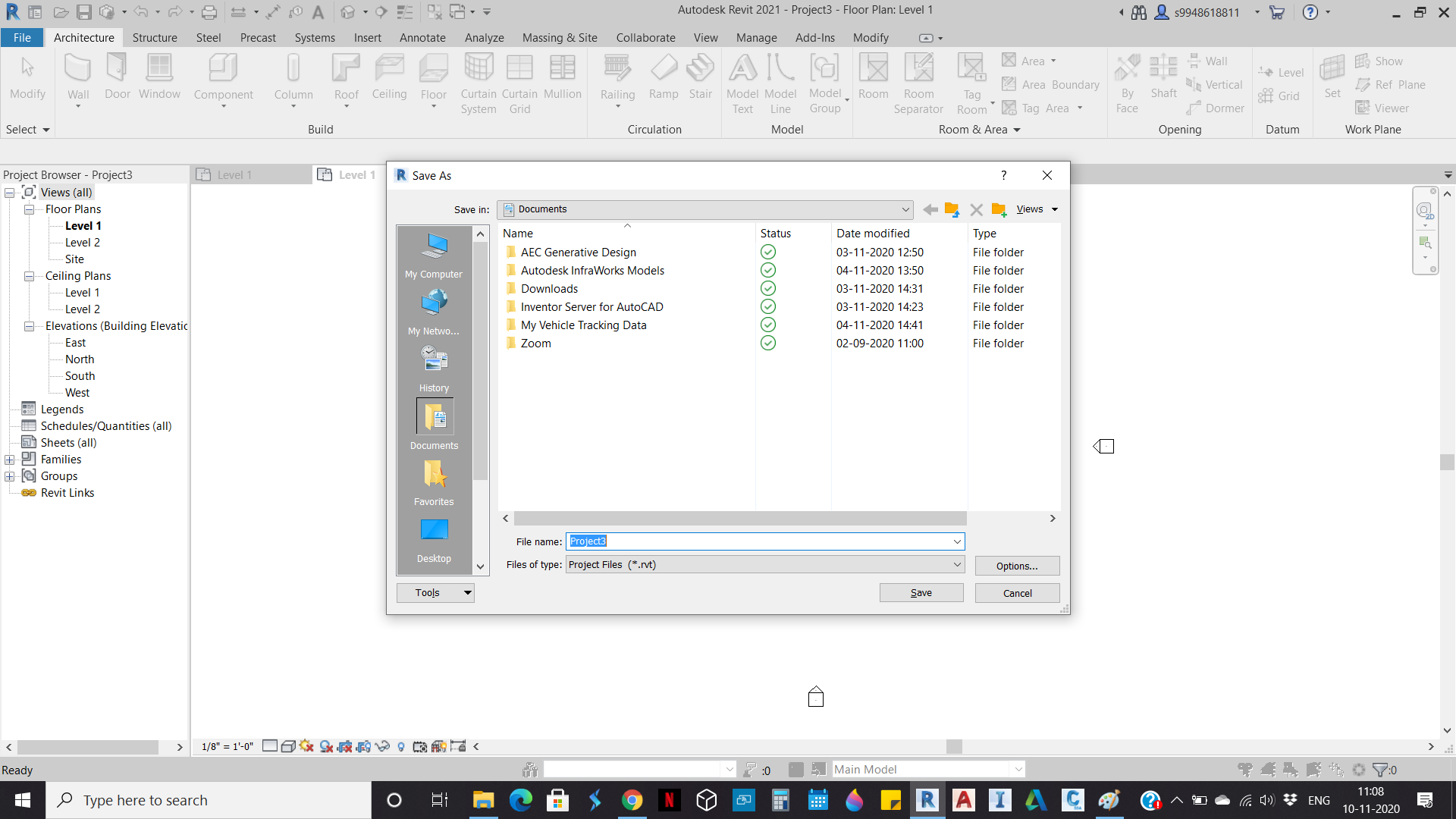Expand the Families node in Project Browser
This screenshot has width=1456, height=819.
pos(10,459)
